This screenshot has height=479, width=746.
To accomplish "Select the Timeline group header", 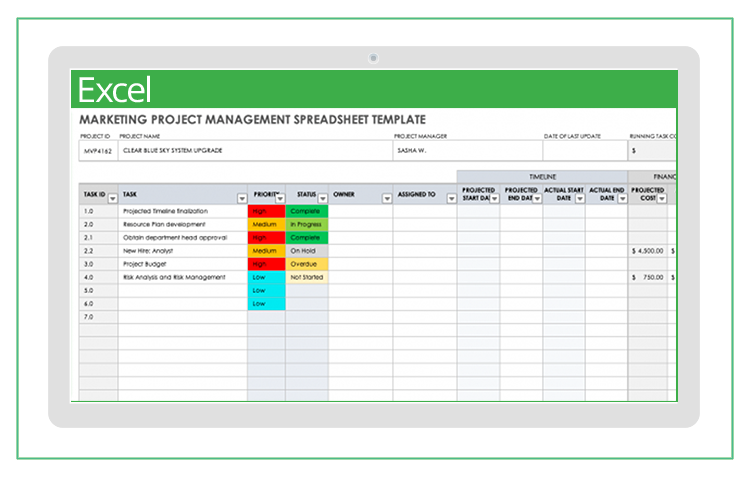I will 542,176.
